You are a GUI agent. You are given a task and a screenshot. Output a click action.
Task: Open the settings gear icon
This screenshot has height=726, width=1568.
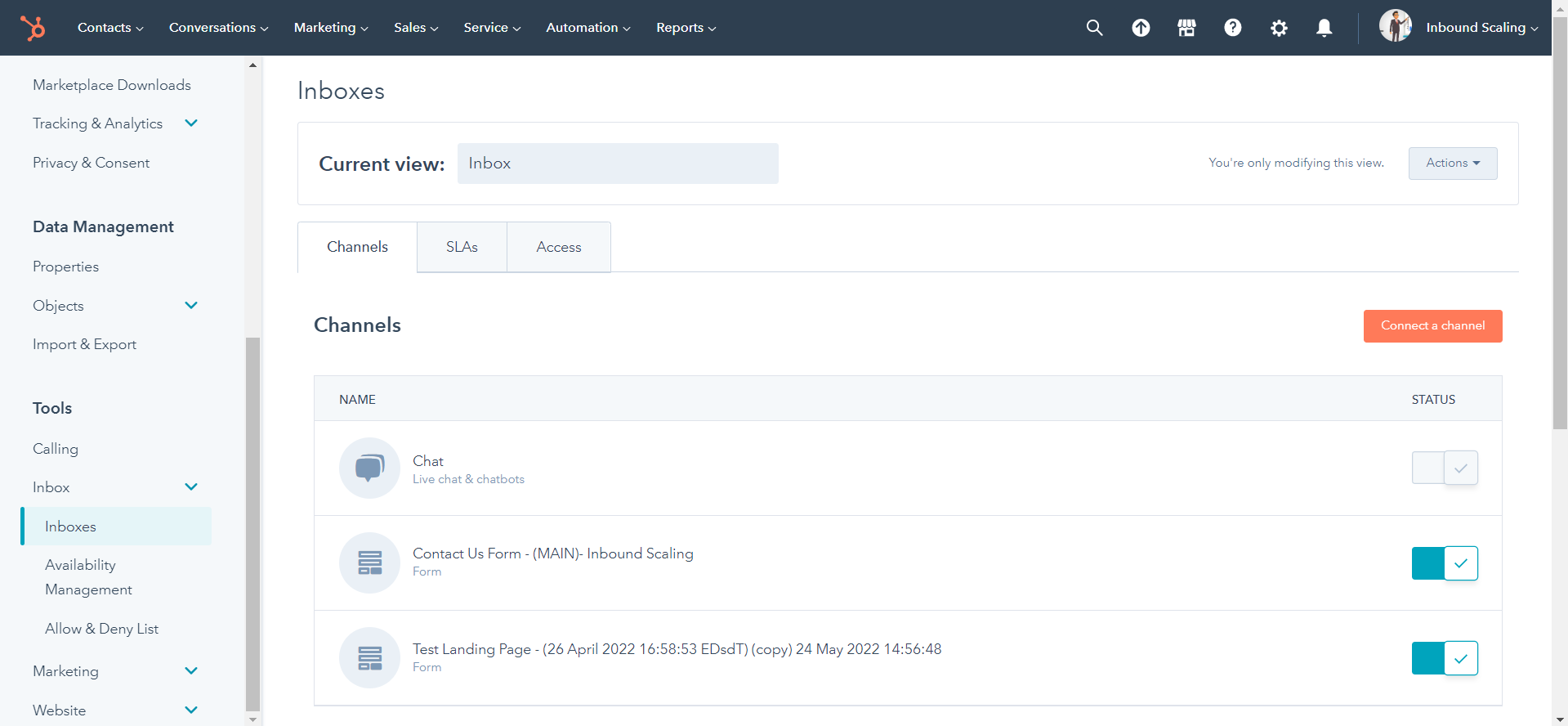tap(1279, 28)
